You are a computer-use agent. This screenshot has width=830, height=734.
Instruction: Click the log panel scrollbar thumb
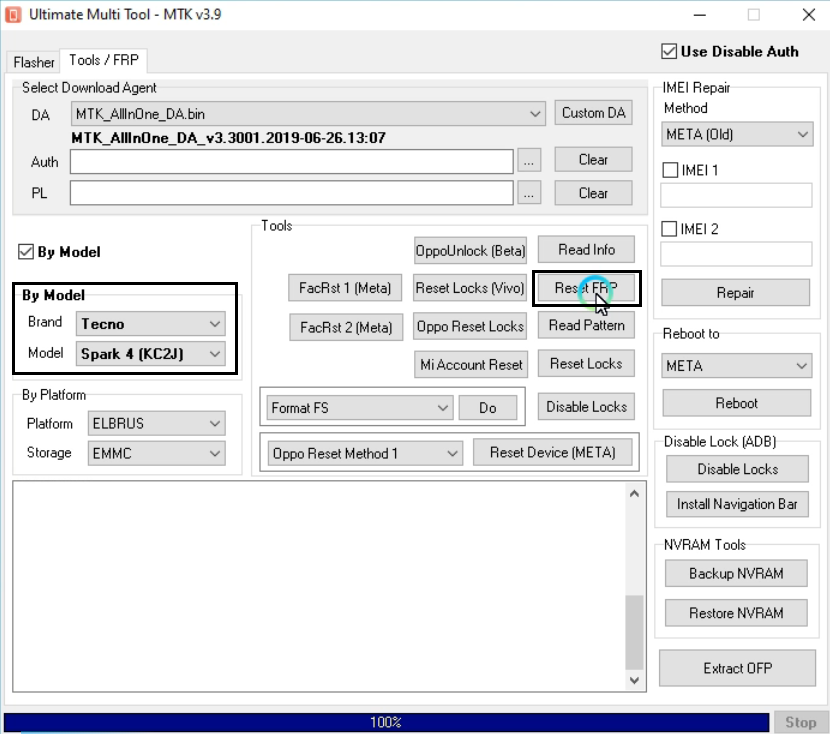point(635,633)
